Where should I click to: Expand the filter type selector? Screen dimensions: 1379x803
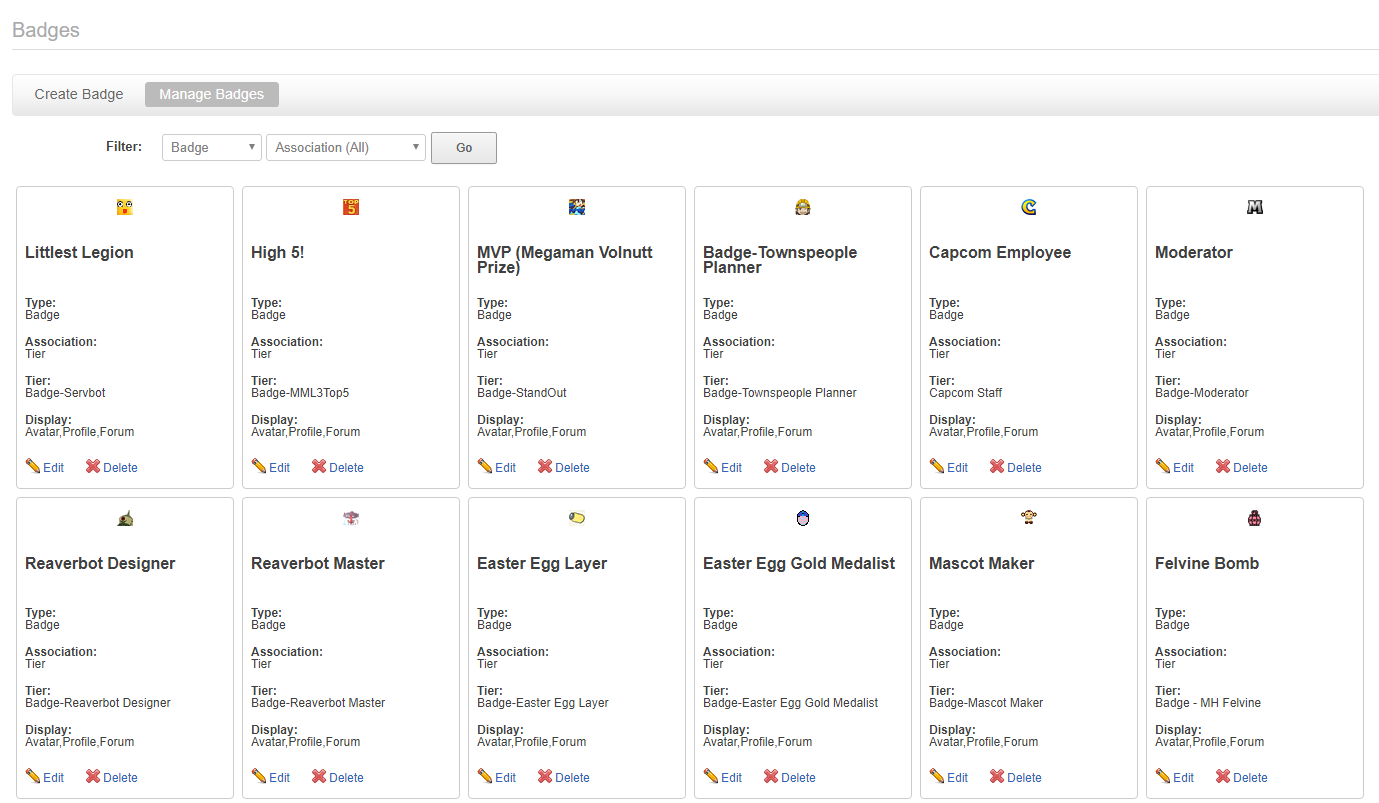(211, 146)
